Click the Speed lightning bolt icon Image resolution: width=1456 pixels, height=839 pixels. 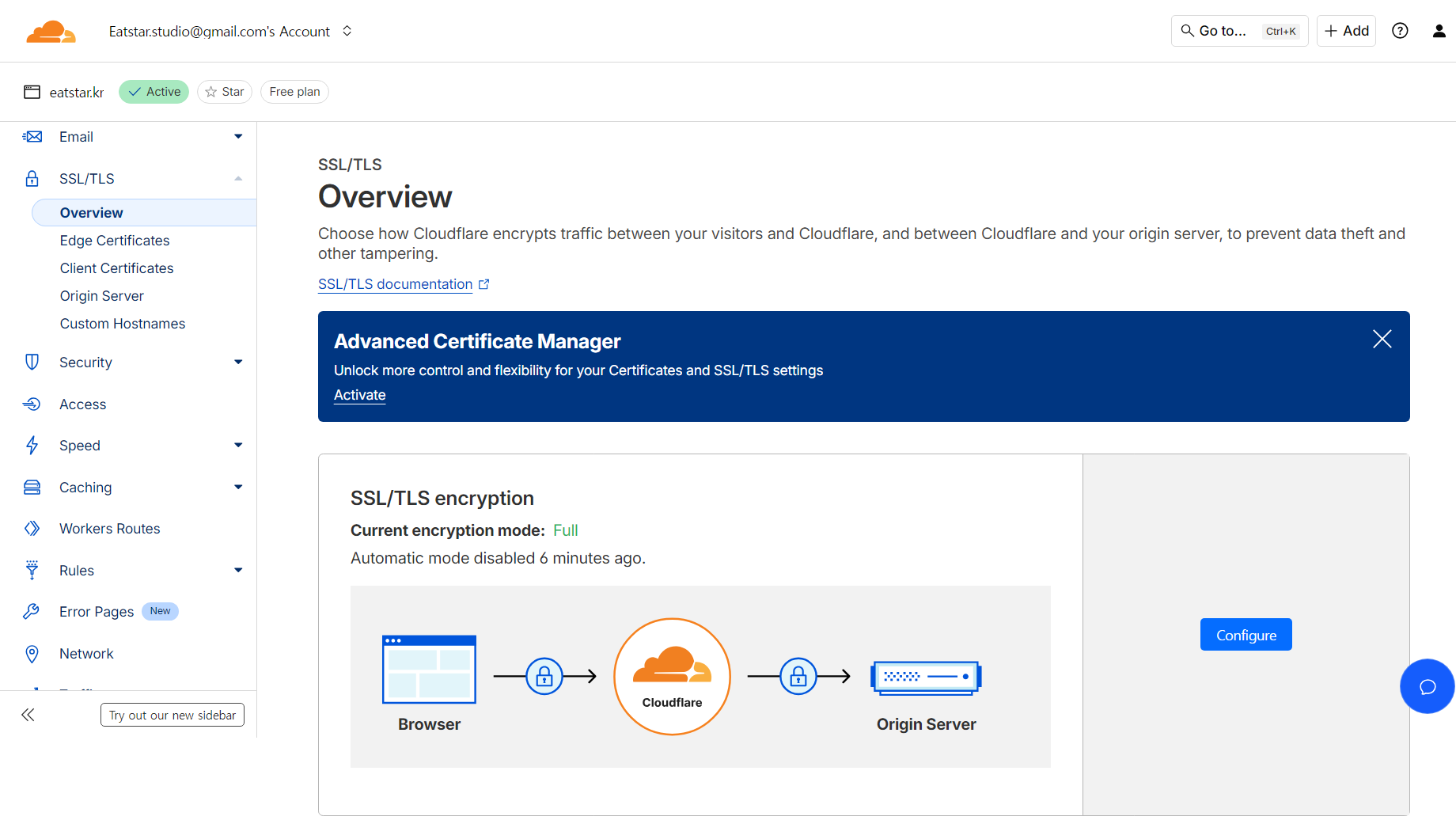[x=32, y=446]
